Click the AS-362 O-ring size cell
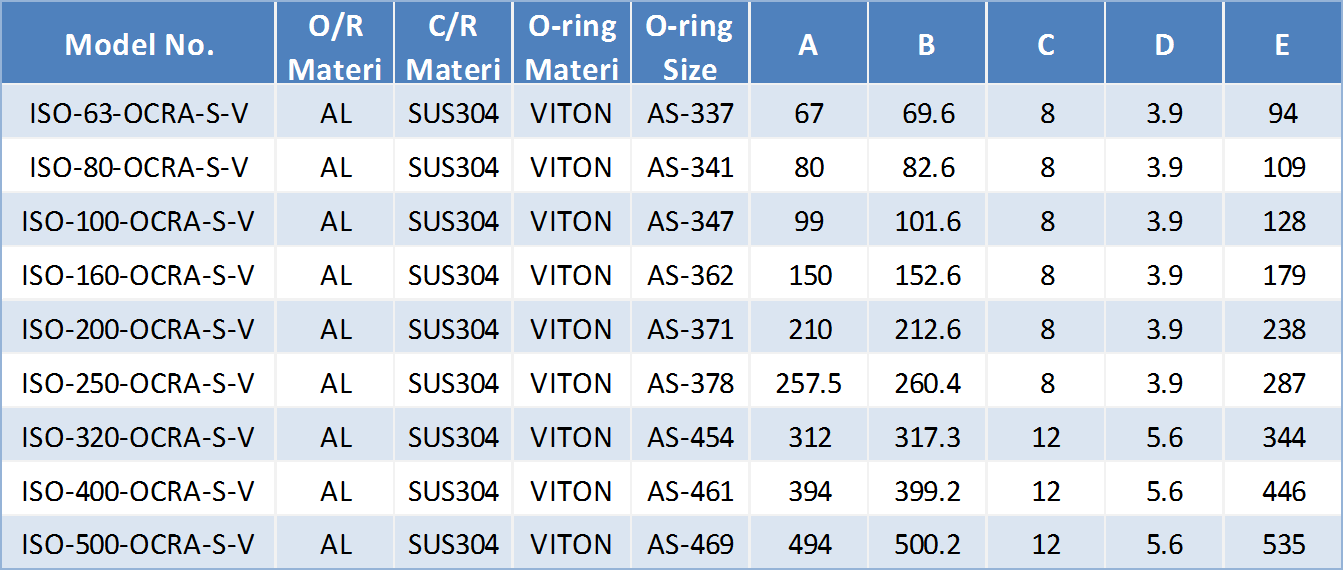The image size is (1344, 571). [x=690, y=274]
